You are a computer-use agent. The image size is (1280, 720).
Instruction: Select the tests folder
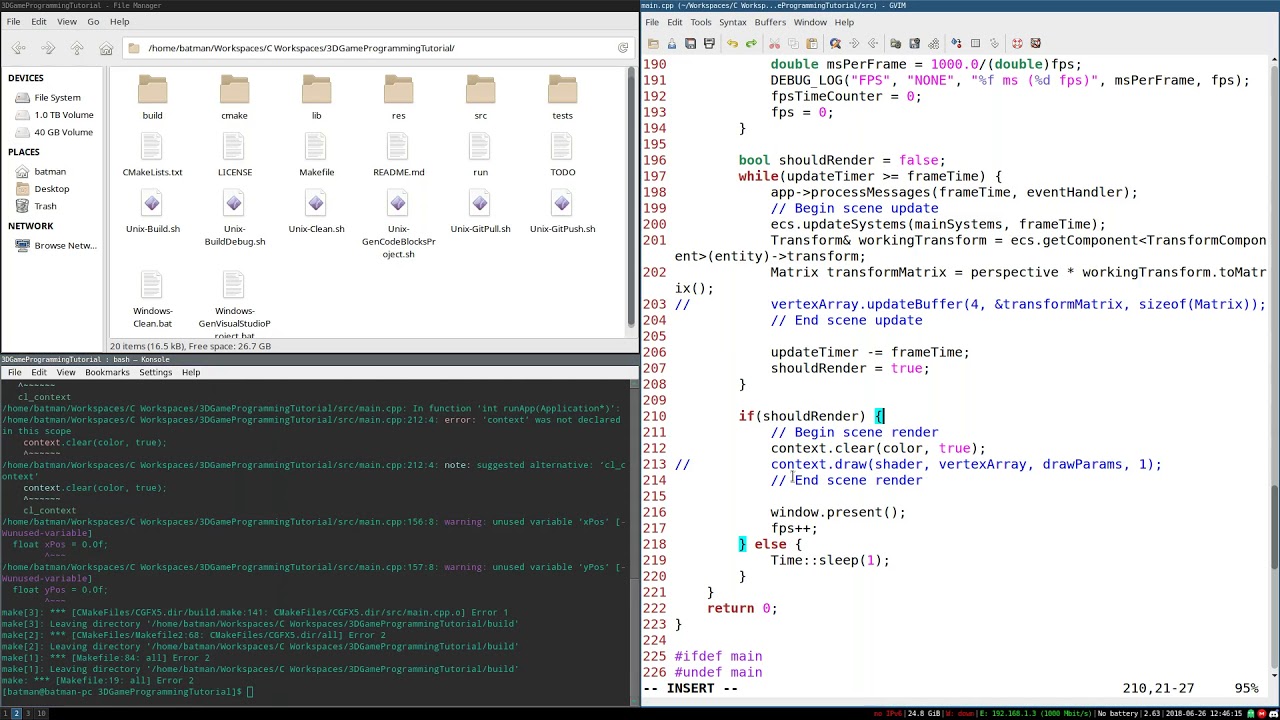click(562, 98)
